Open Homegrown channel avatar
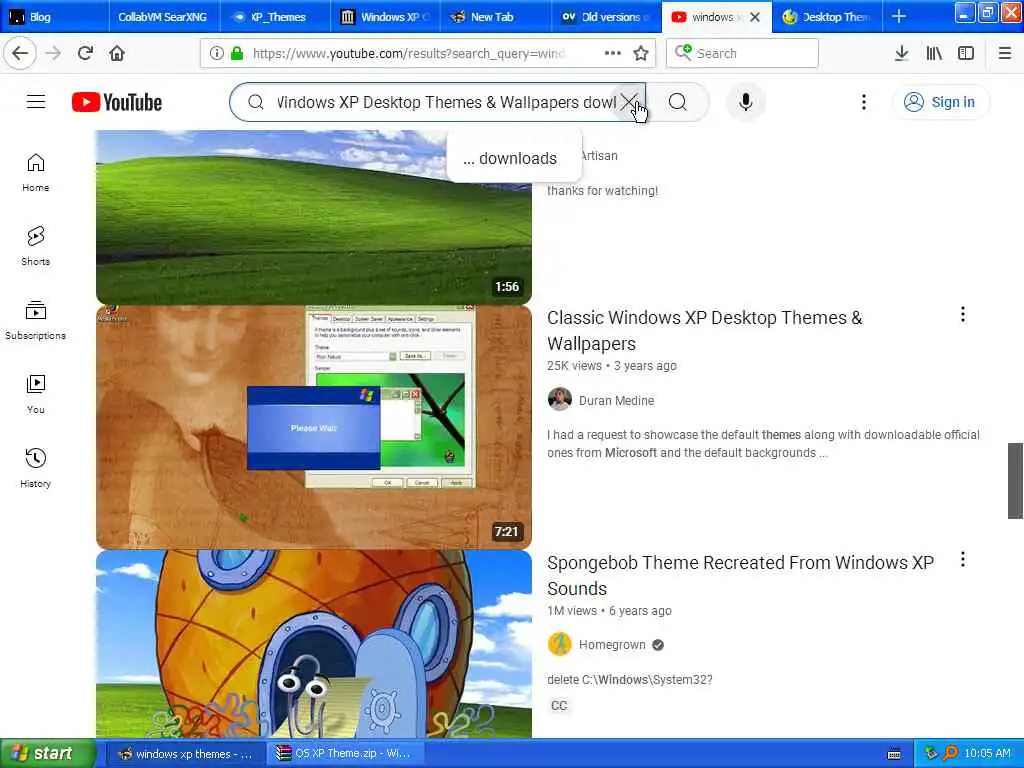The width and height of the screenshot is (1024, 768). 560,644
